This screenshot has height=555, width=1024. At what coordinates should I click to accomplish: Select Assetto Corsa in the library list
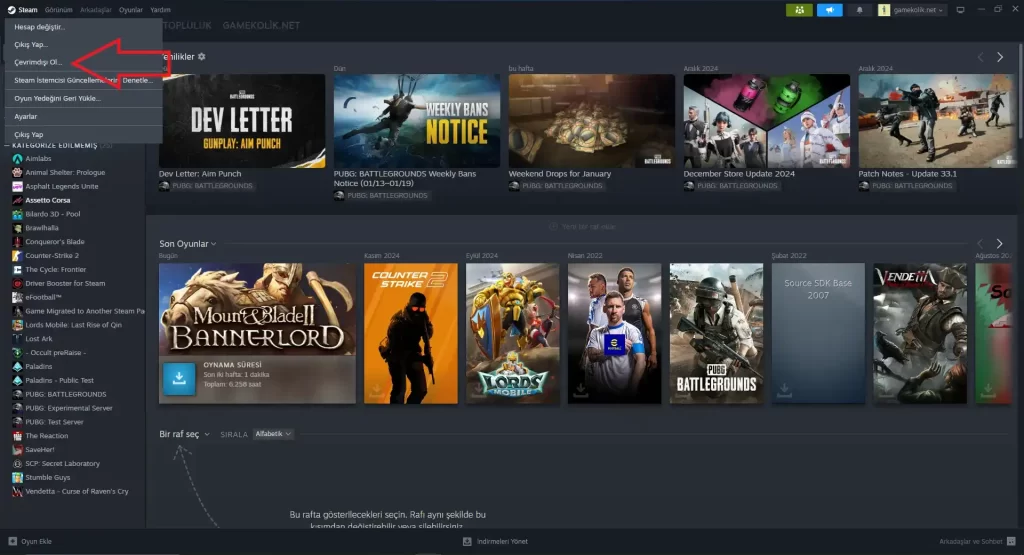(47, 200)
